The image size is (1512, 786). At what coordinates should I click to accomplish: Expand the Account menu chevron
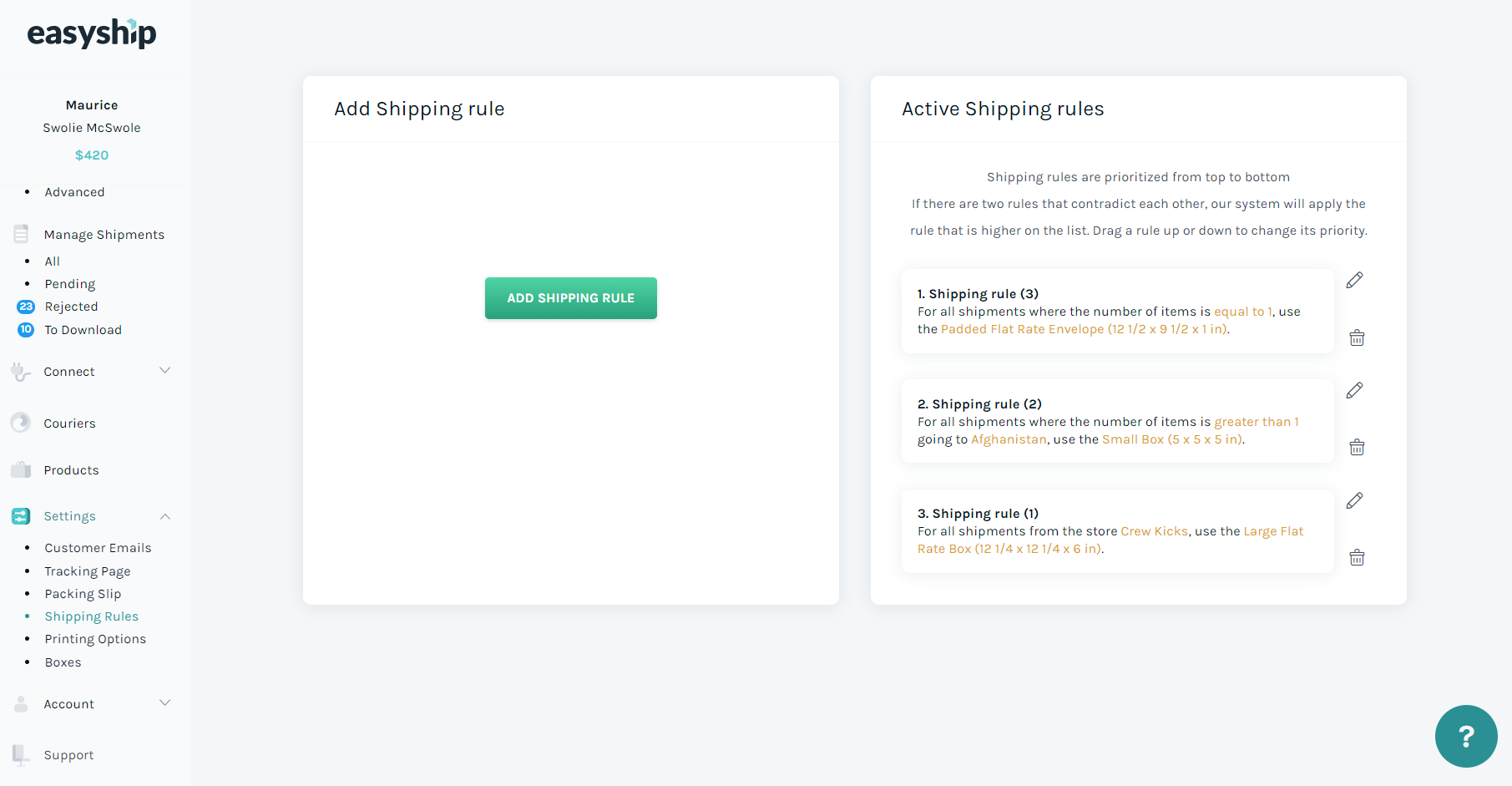tap(165, 702)
